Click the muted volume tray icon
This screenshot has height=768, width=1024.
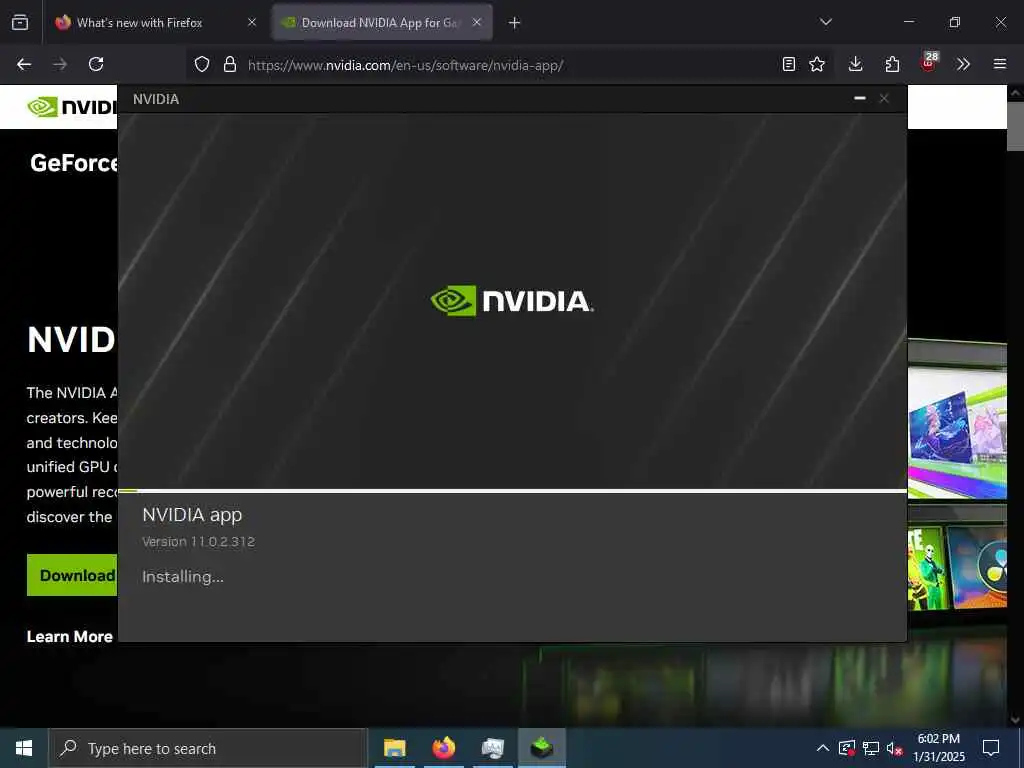click(895, 748)
